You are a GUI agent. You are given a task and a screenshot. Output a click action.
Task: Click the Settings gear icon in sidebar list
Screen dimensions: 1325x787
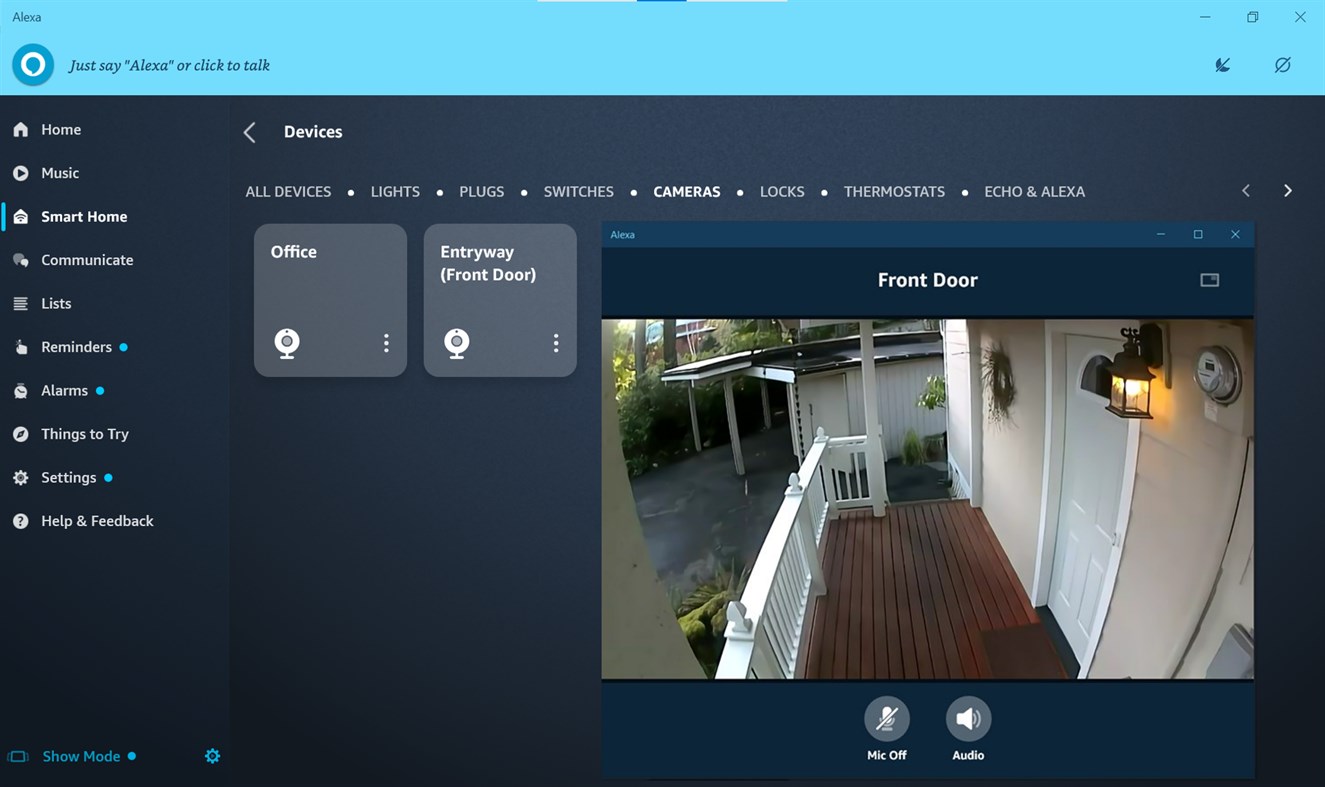[20, 478]
